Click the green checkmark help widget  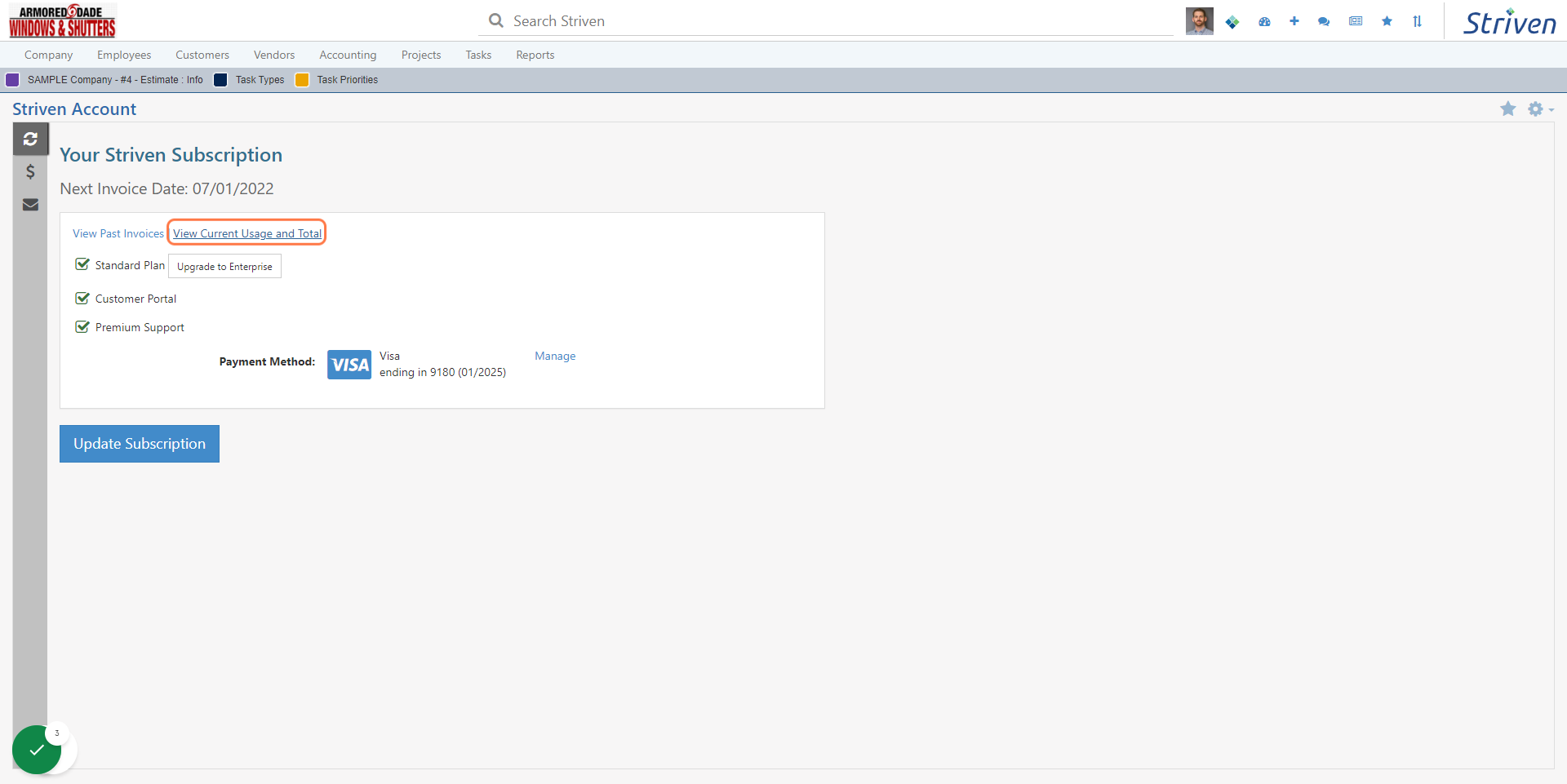pos(37,750)
